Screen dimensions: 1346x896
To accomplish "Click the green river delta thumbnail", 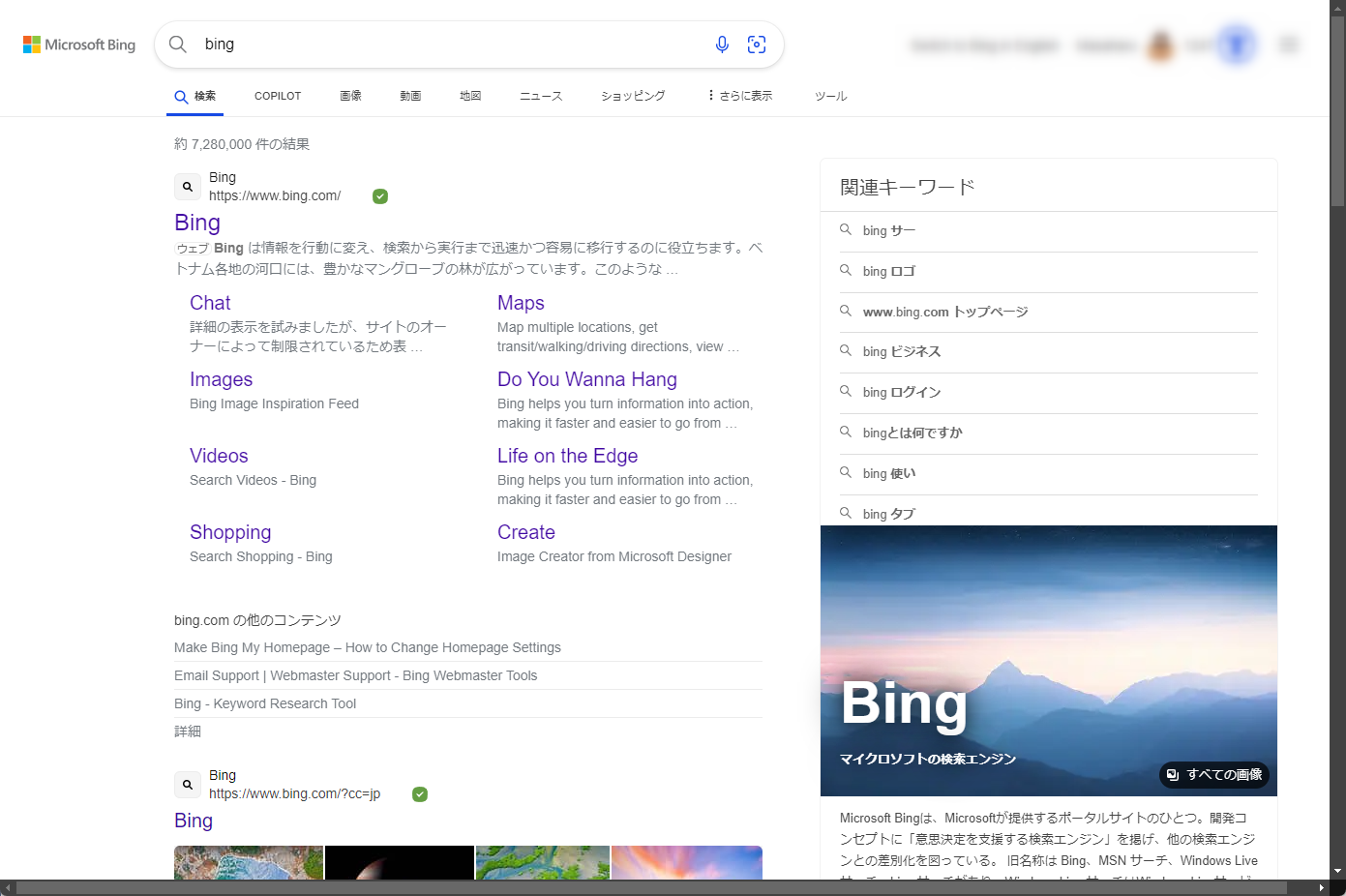I will coord(543,862).
